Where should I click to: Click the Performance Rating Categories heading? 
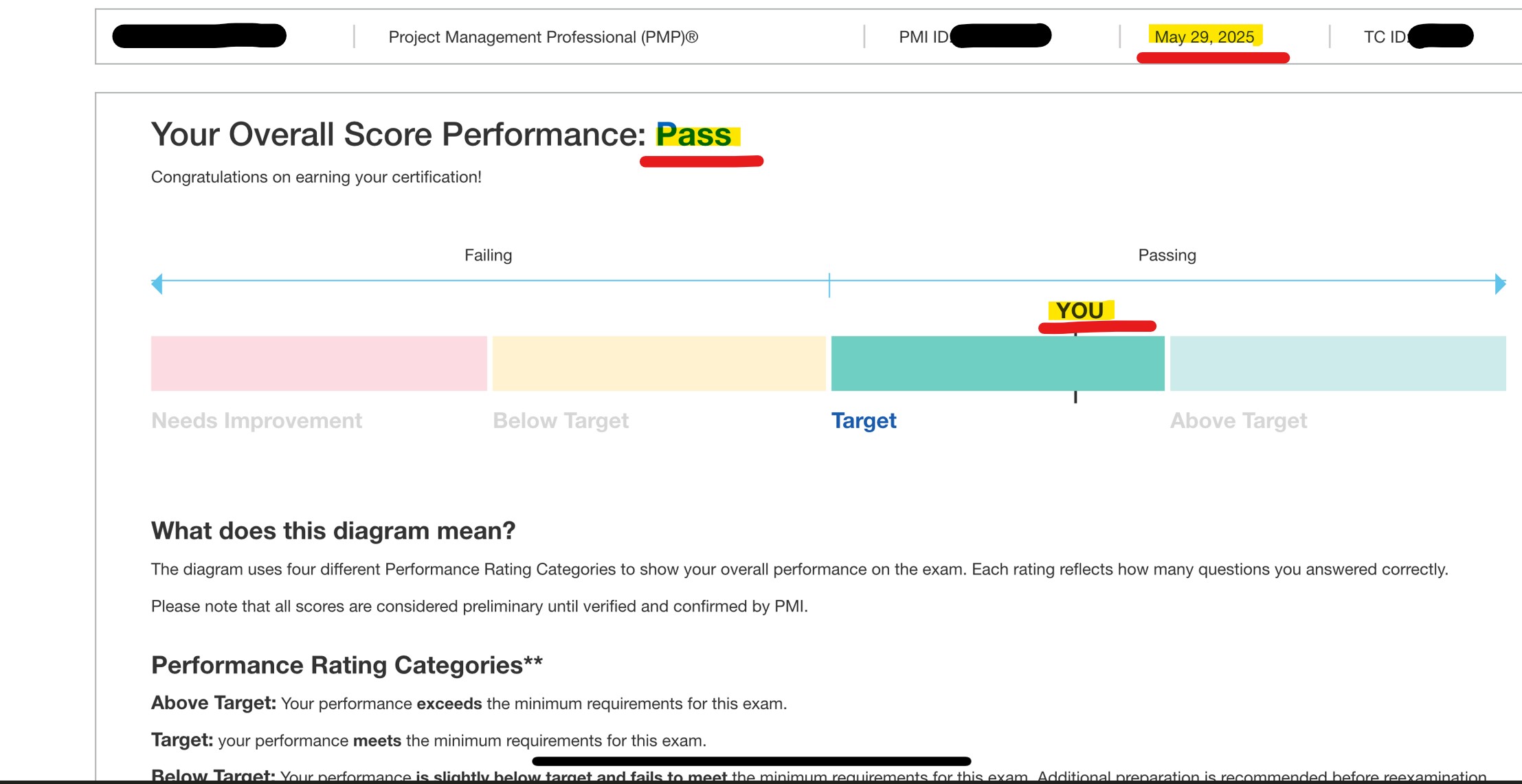[346, 665]
